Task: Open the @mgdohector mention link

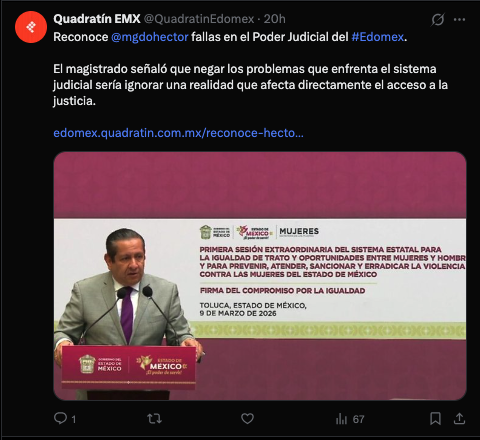Action: click(150, 37)
